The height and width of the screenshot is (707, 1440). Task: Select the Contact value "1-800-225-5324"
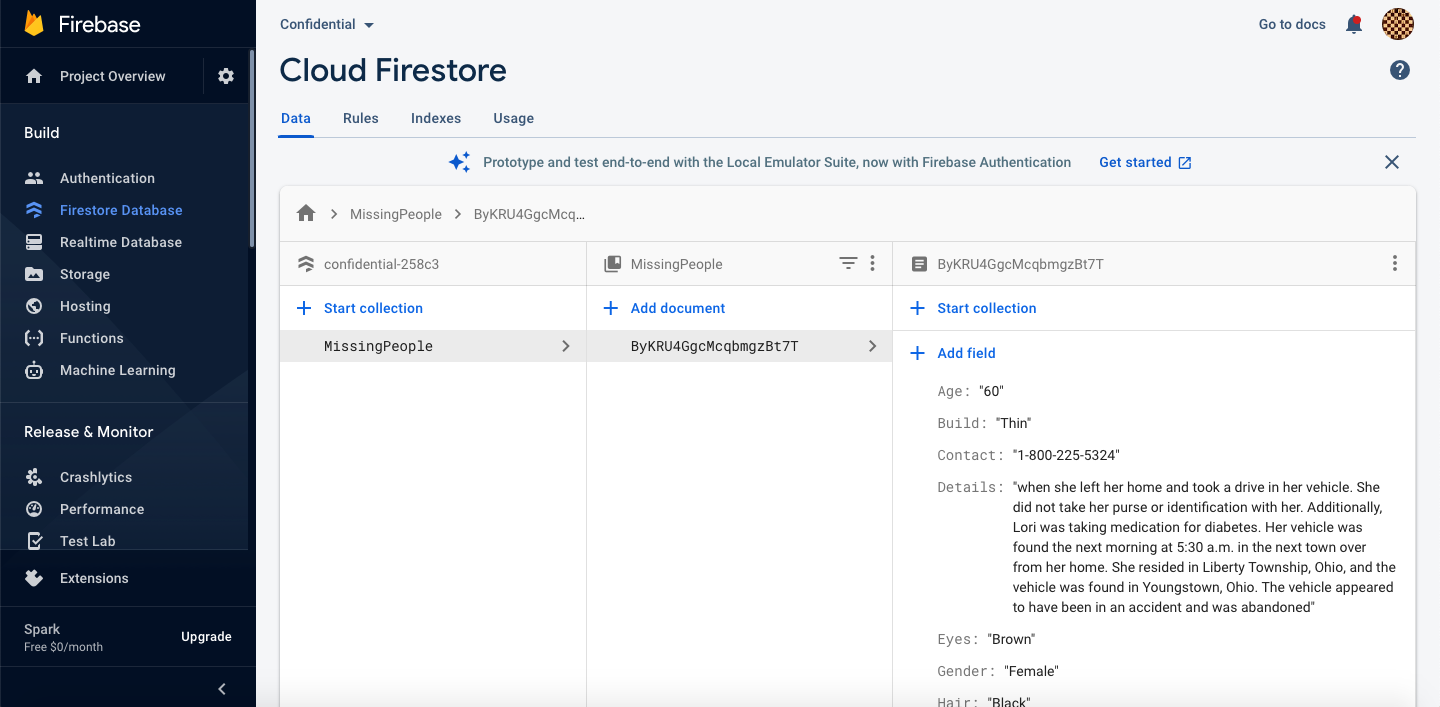tap(1066, 455)
